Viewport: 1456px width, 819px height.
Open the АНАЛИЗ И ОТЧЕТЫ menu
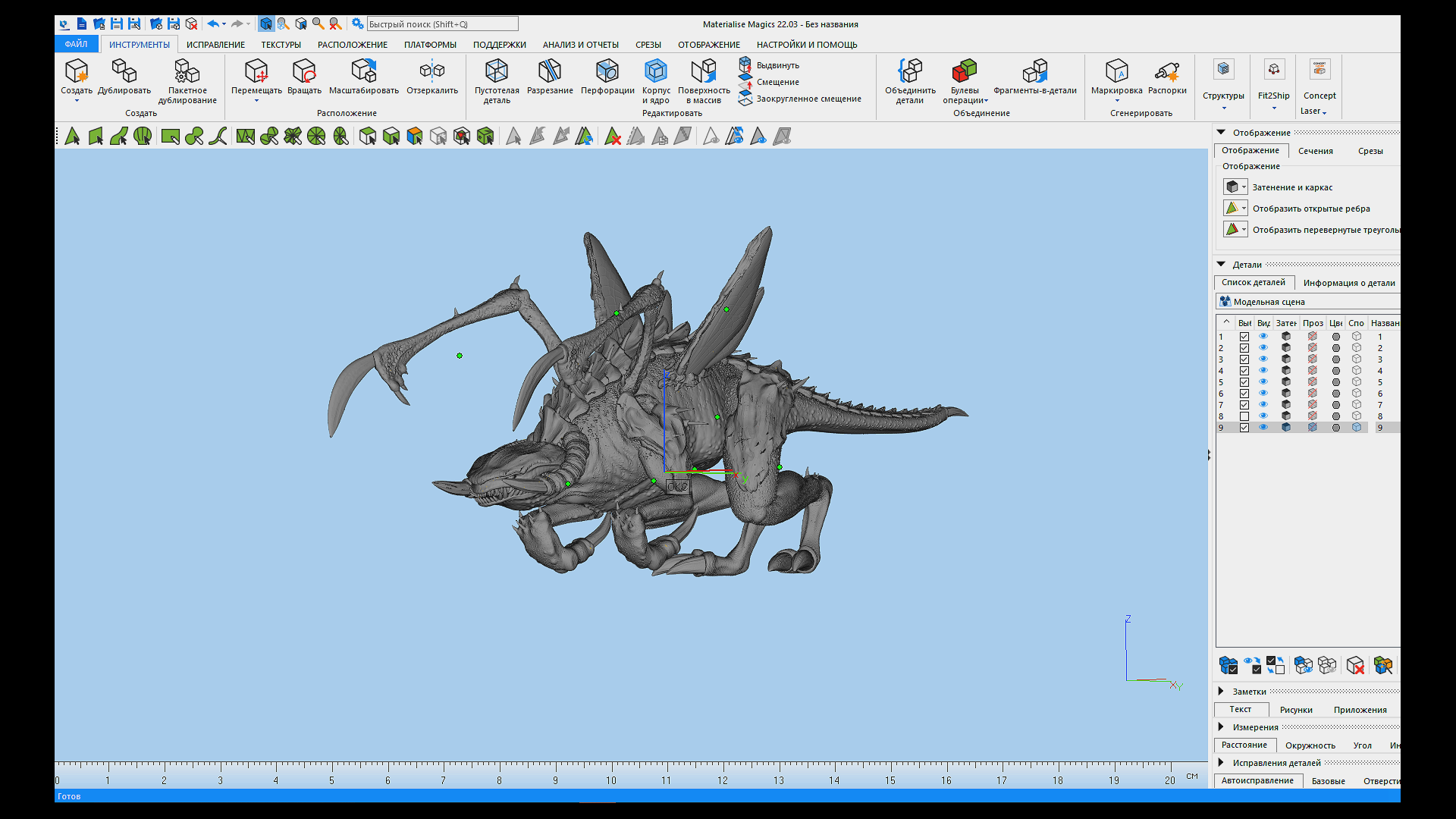(582, 44)
